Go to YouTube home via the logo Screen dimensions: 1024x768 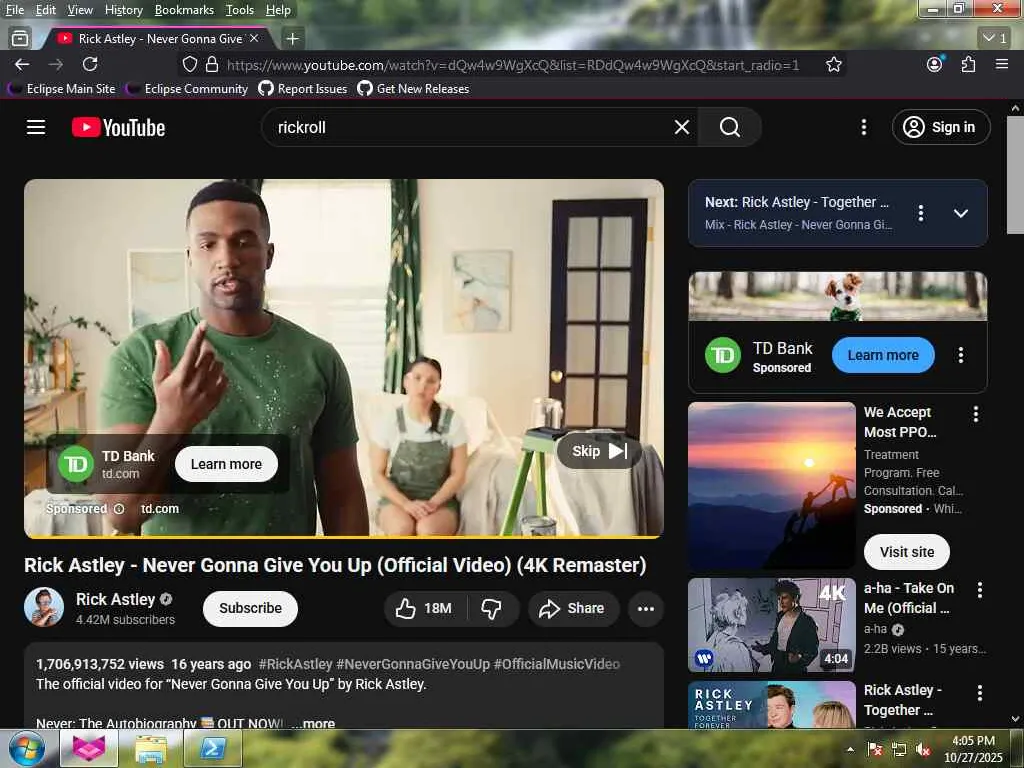pyautogui.click(x=118, y=127)
